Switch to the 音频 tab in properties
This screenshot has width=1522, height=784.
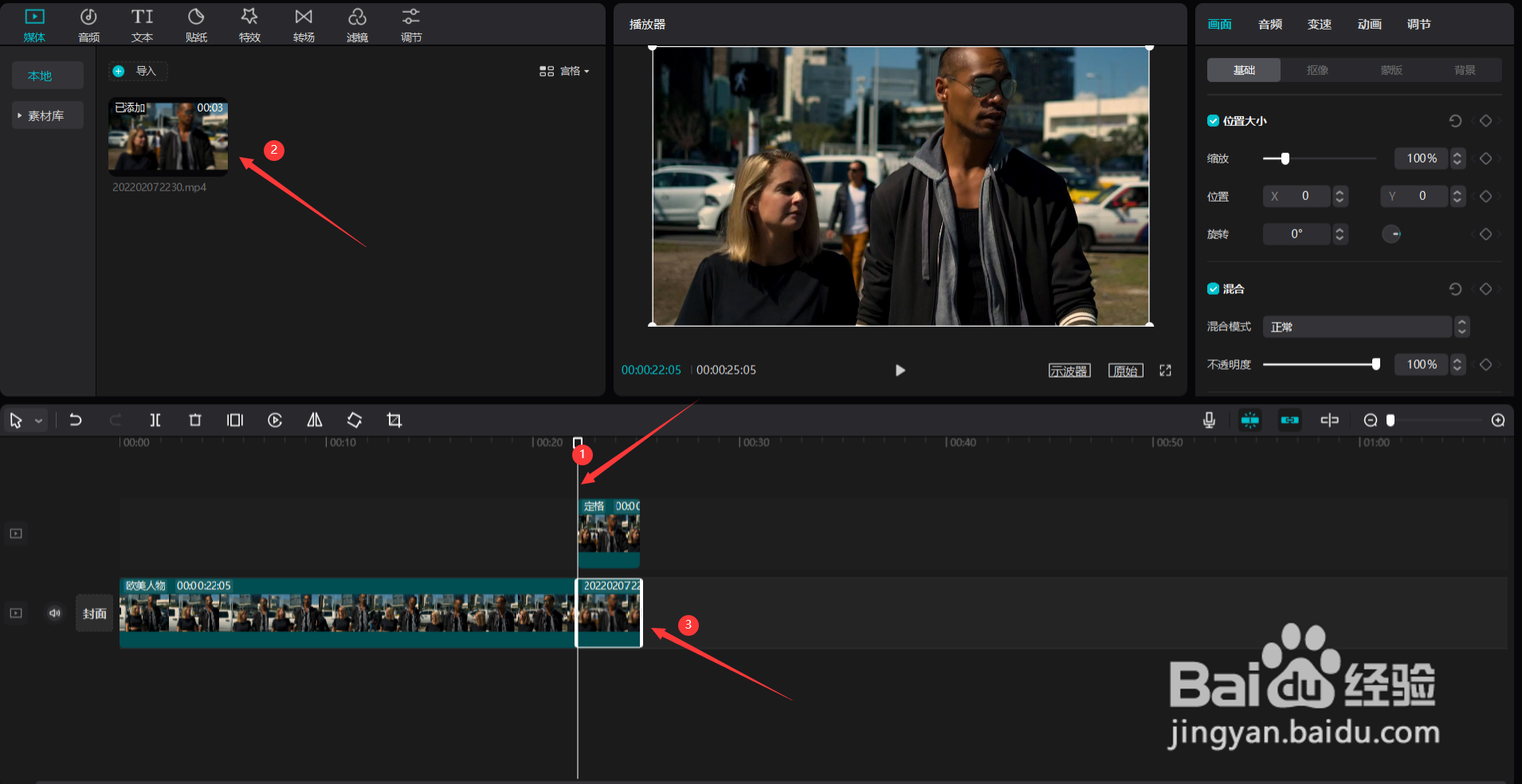click(1270, 25)
